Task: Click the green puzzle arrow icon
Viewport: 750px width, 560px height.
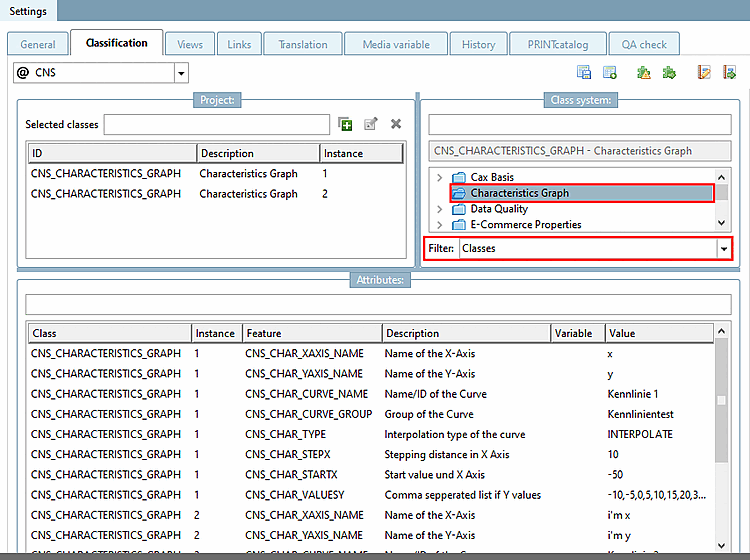Action: click(669, 72)
